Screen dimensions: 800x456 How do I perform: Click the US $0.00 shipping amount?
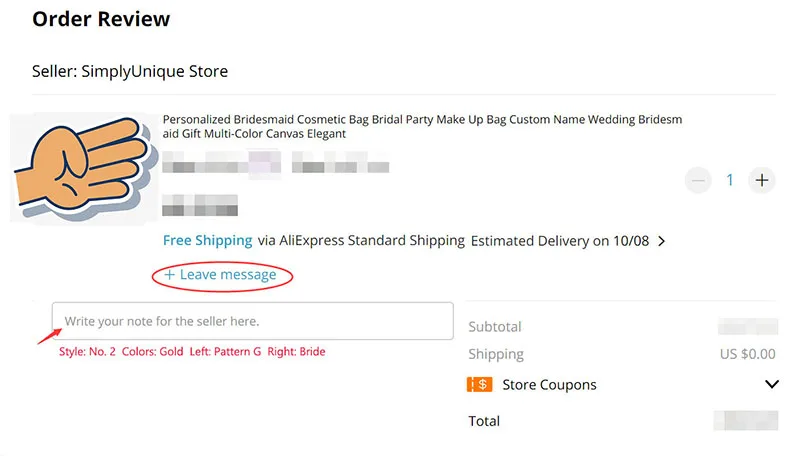coord(747,354)
